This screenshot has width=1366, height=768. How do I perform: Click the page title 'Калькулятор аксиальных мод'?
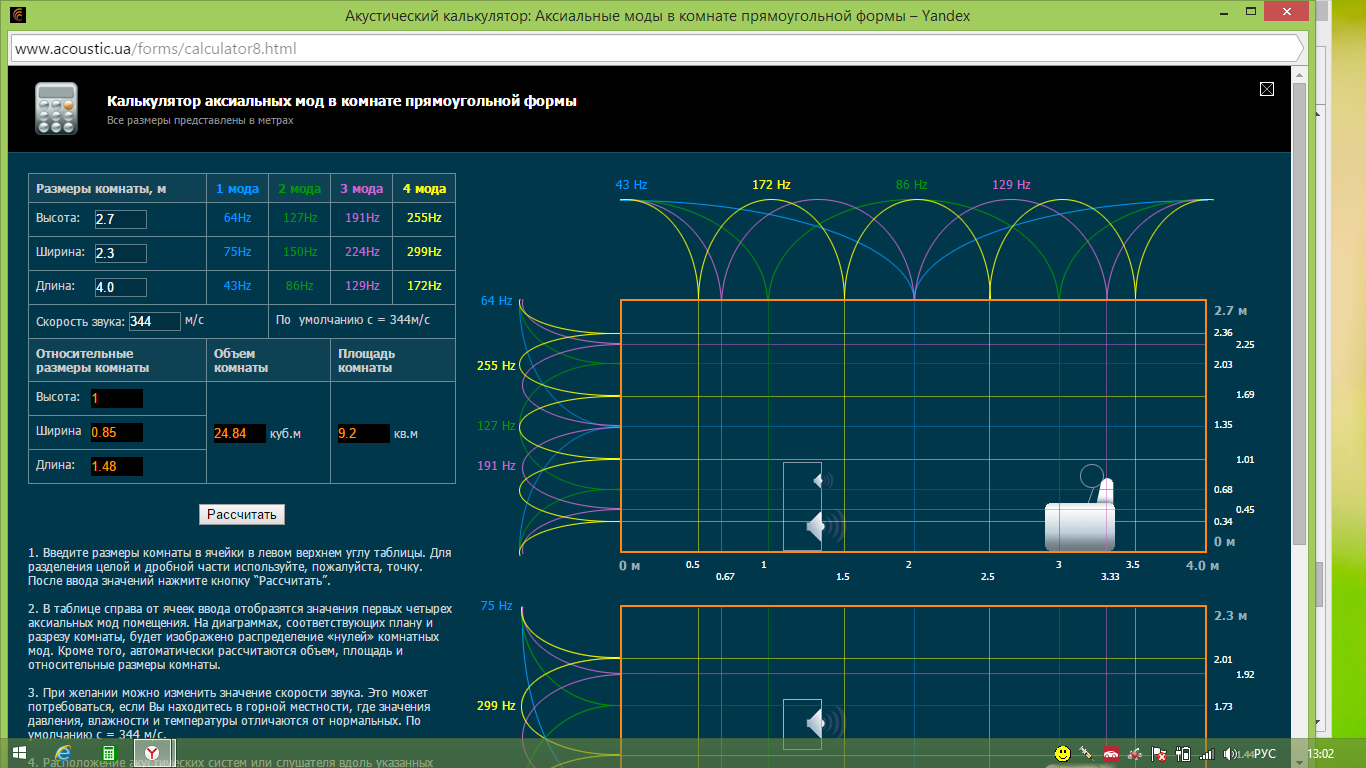(342, 101)
